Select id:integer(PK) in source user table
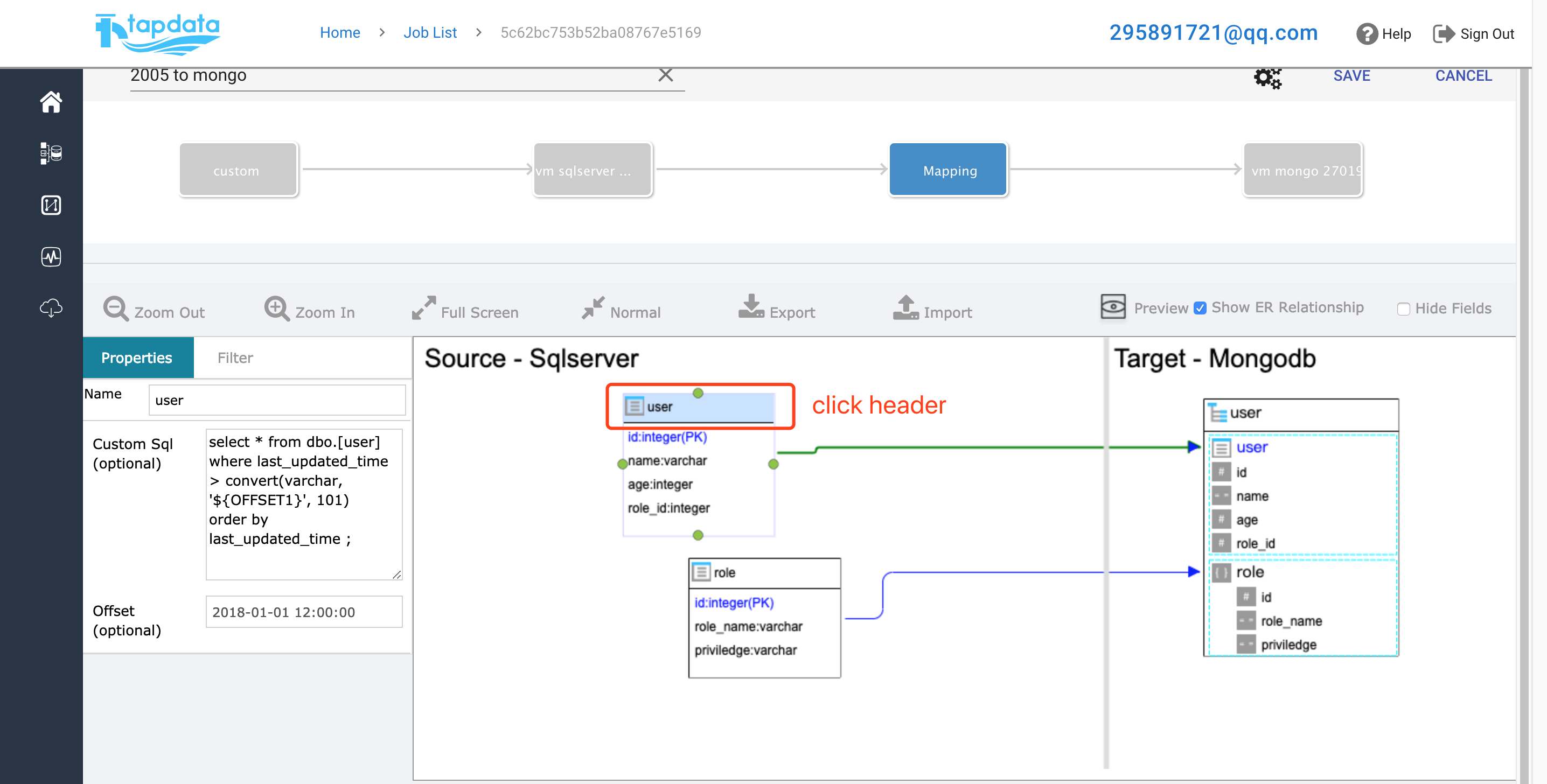The width and height of the screenshot is (1547, 784). pos(667,437)
